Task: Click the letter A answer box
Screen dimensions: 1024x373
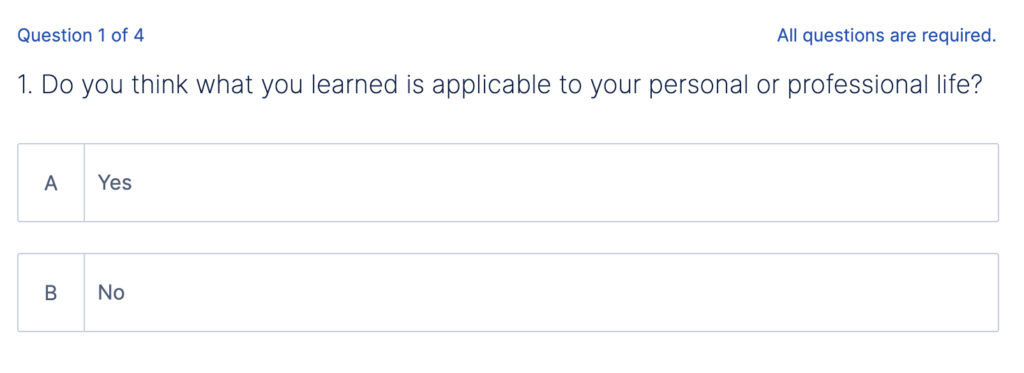Action: click(x=51, y=183)
